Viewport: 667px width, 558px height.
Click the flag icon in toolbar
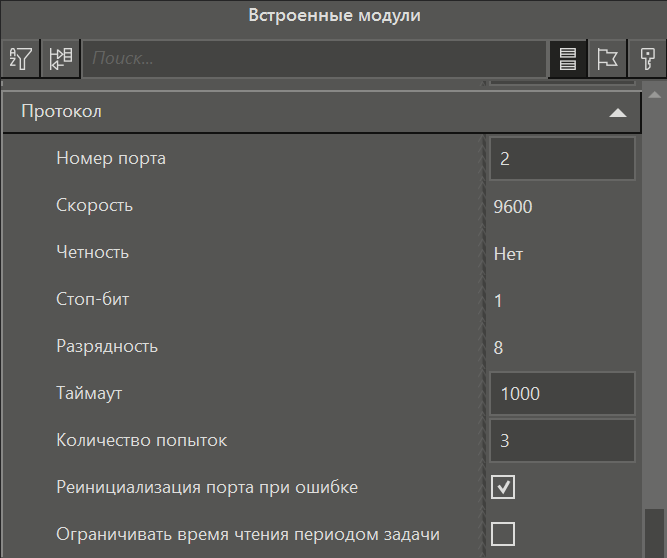coord(607,58)
